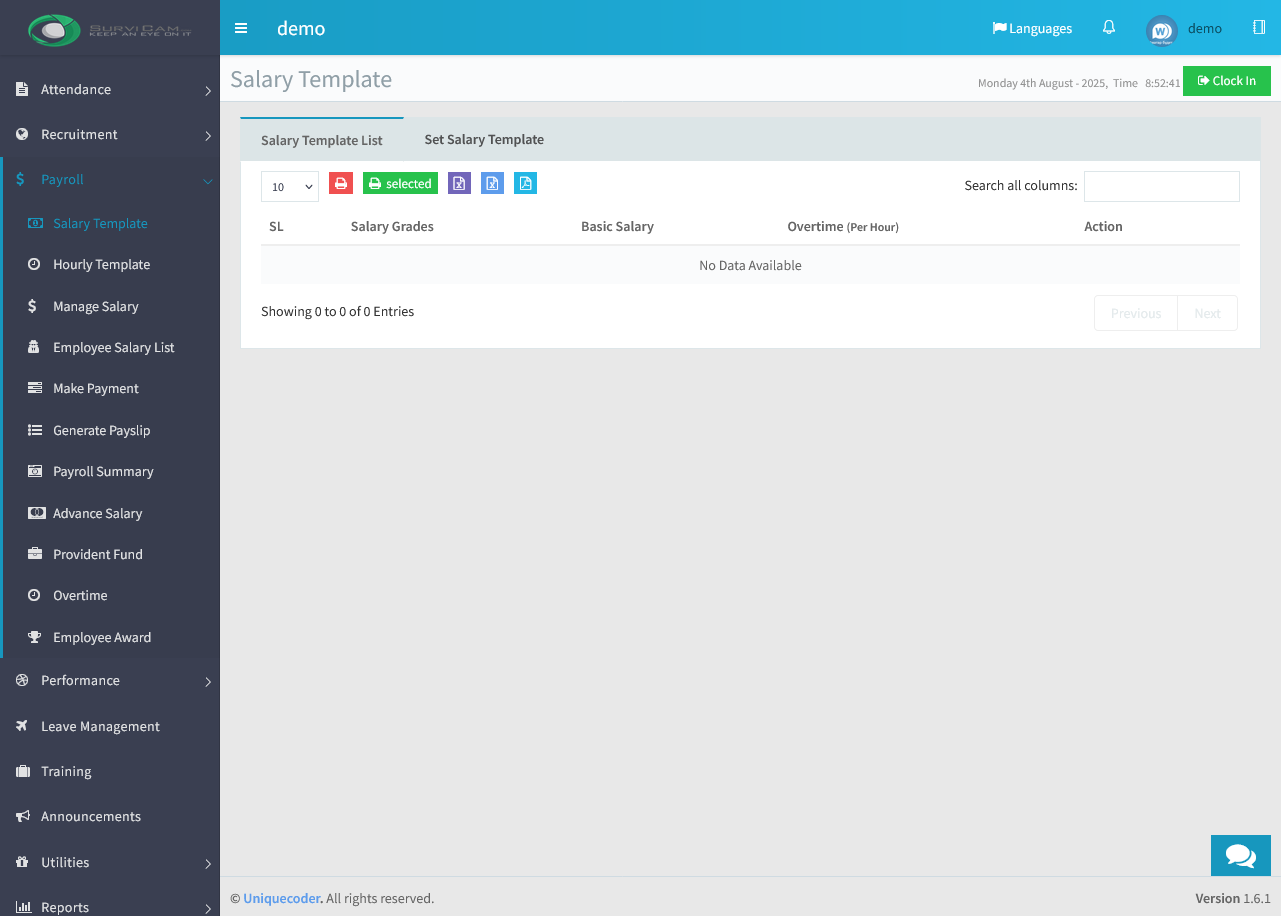1281x916 pixels.
Task: Click the Action column header
Action: coord(1103,227)
